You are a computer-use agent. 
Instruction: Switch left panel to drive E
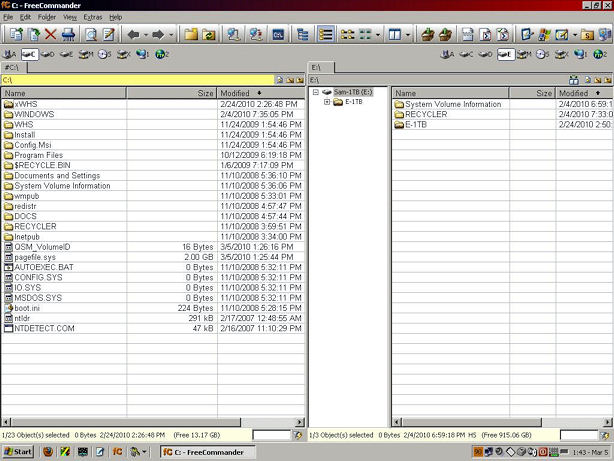point(67,54)
